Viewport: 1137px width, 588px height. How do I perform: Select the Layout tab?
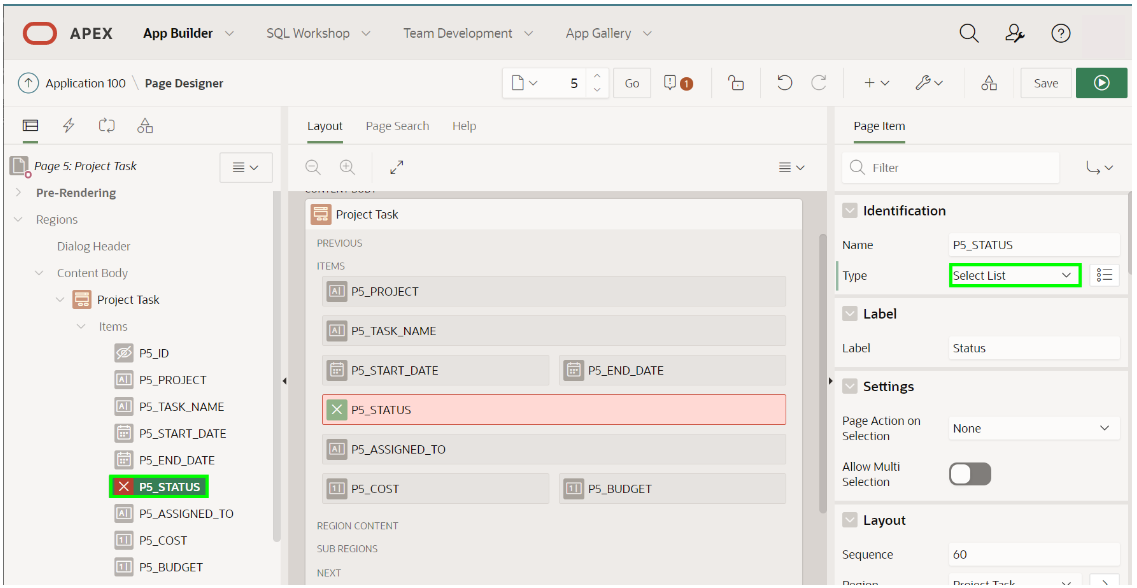325,126
